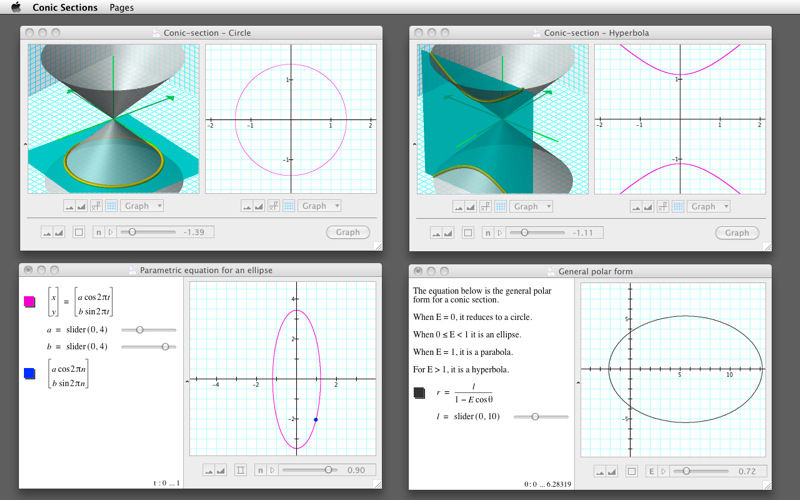Viewport: 800px width, 500px height.
Task: Play n animation in Circle window
Action: tap(111, 232)
